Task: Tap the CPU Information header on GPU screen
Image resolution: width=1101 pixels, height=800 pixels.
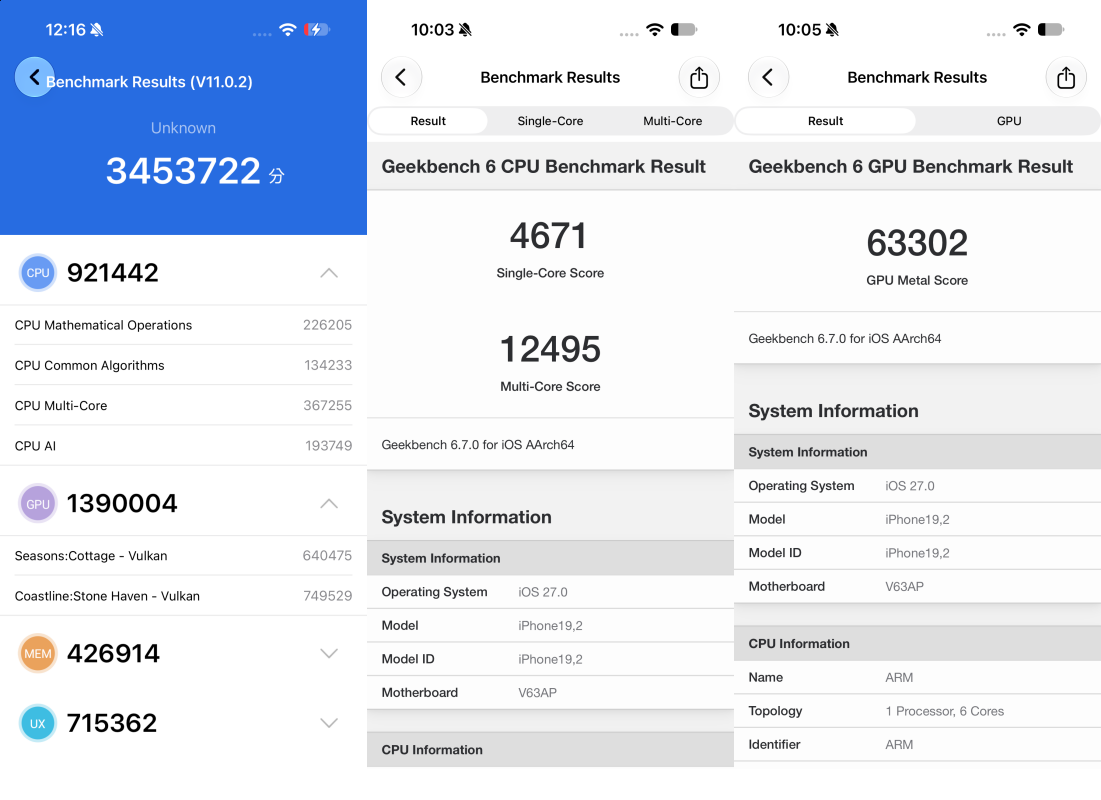Action: pyautogui.click(x=918, y=643)
